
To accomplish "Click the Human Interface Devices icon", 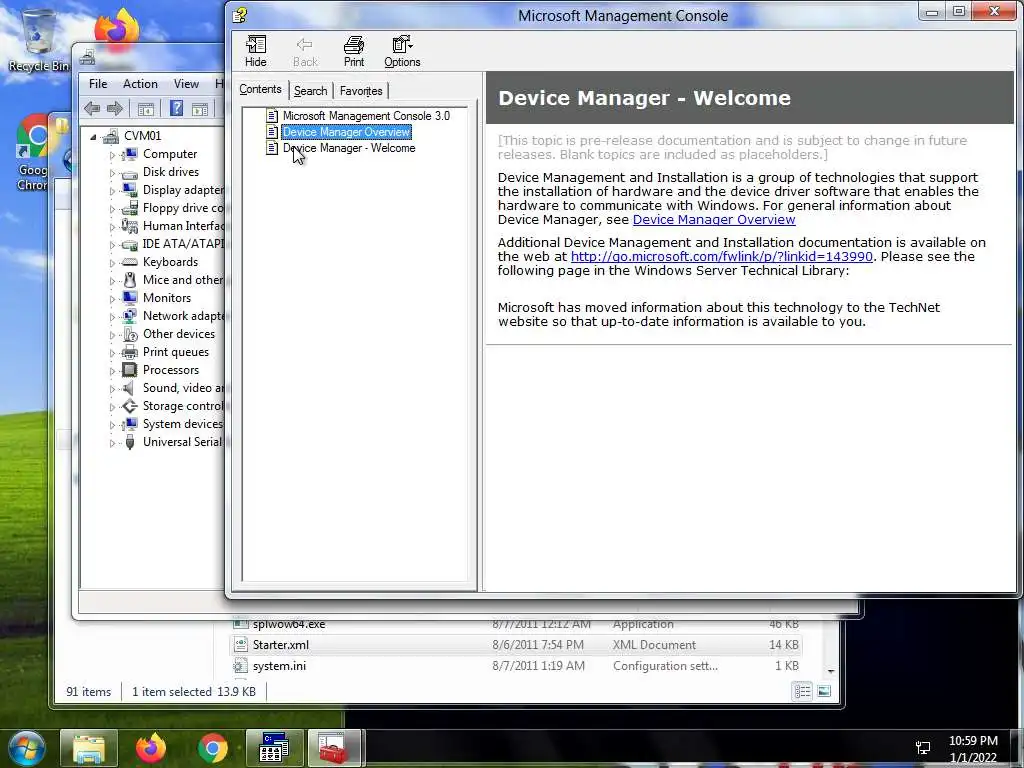I will coord(130,226).
